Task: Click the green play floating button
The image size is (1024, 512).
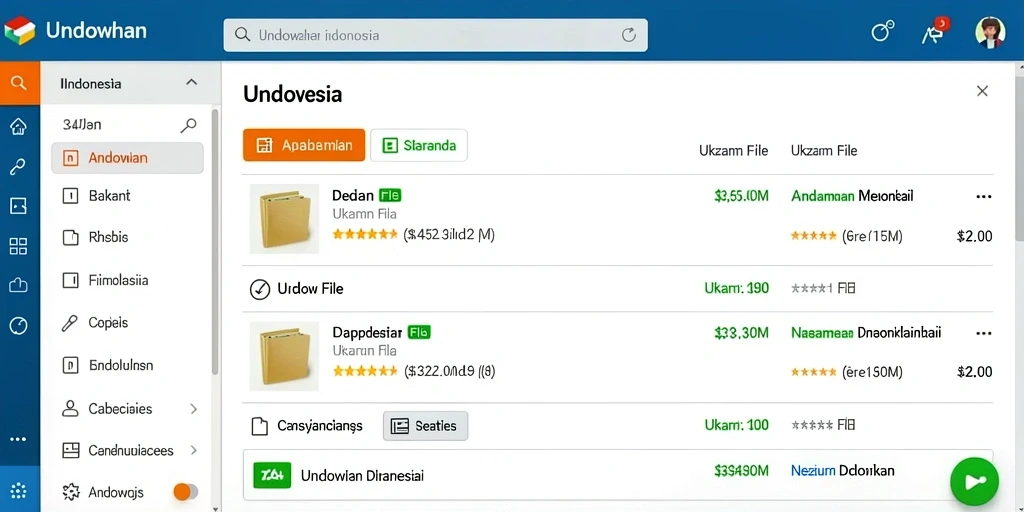Action: tap(974, 482)
